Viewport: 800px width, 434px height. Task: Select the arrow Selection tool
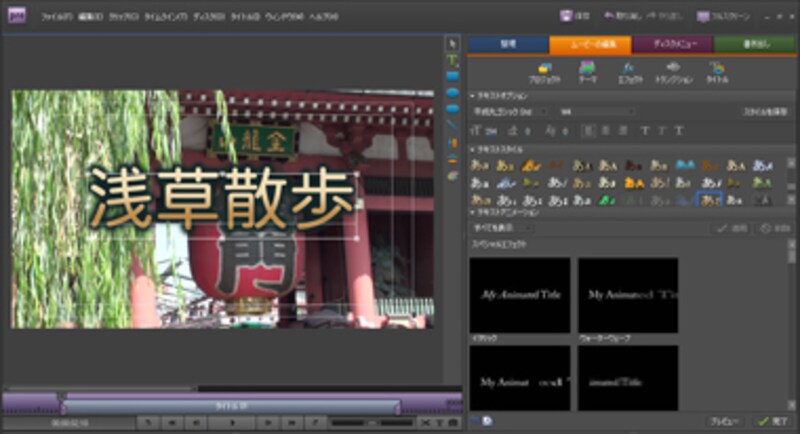[x=452, y=44]
